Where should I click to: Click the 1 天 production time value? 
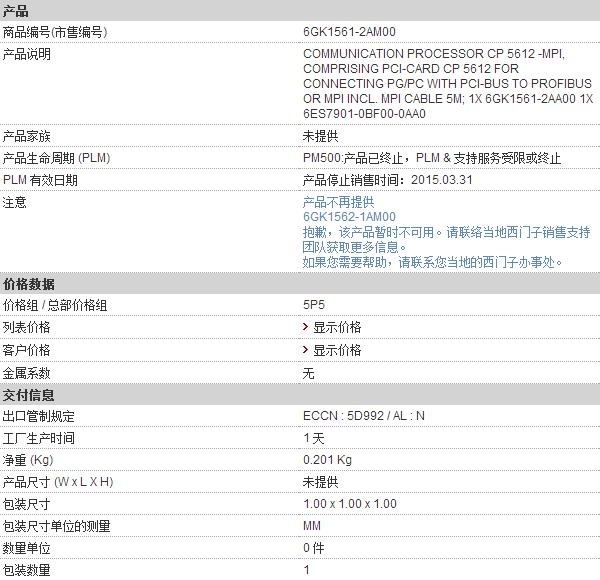[314, 438]
